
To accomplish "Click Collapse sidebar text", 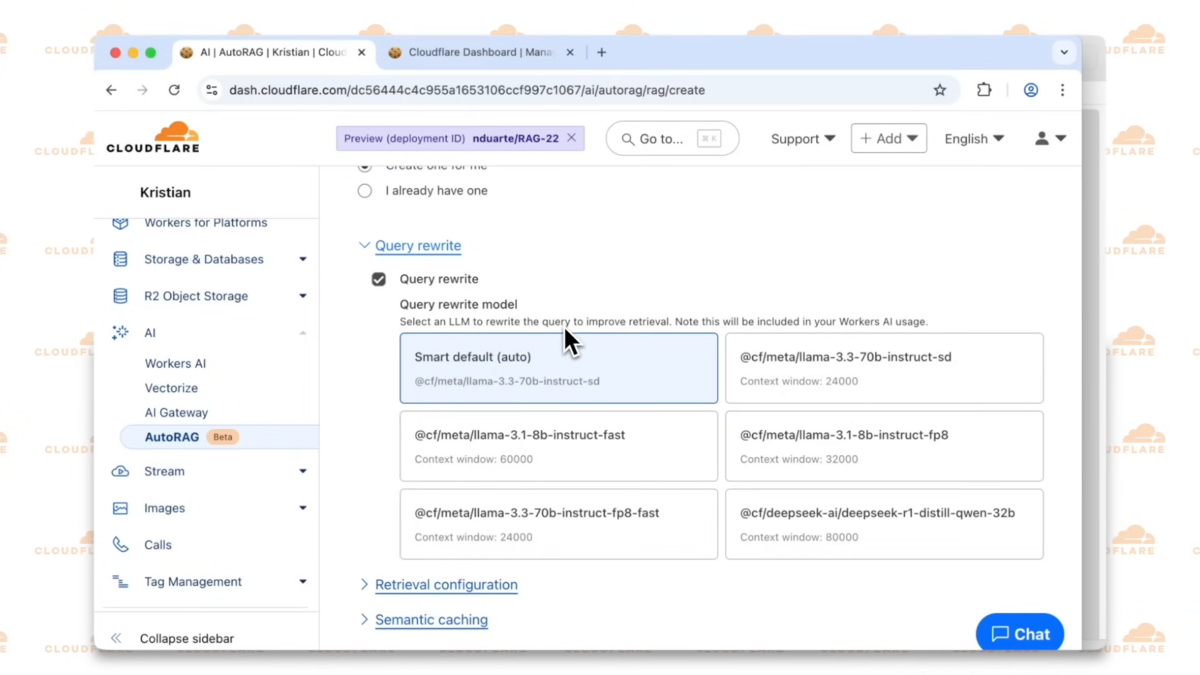I will [x=187, y=638].
